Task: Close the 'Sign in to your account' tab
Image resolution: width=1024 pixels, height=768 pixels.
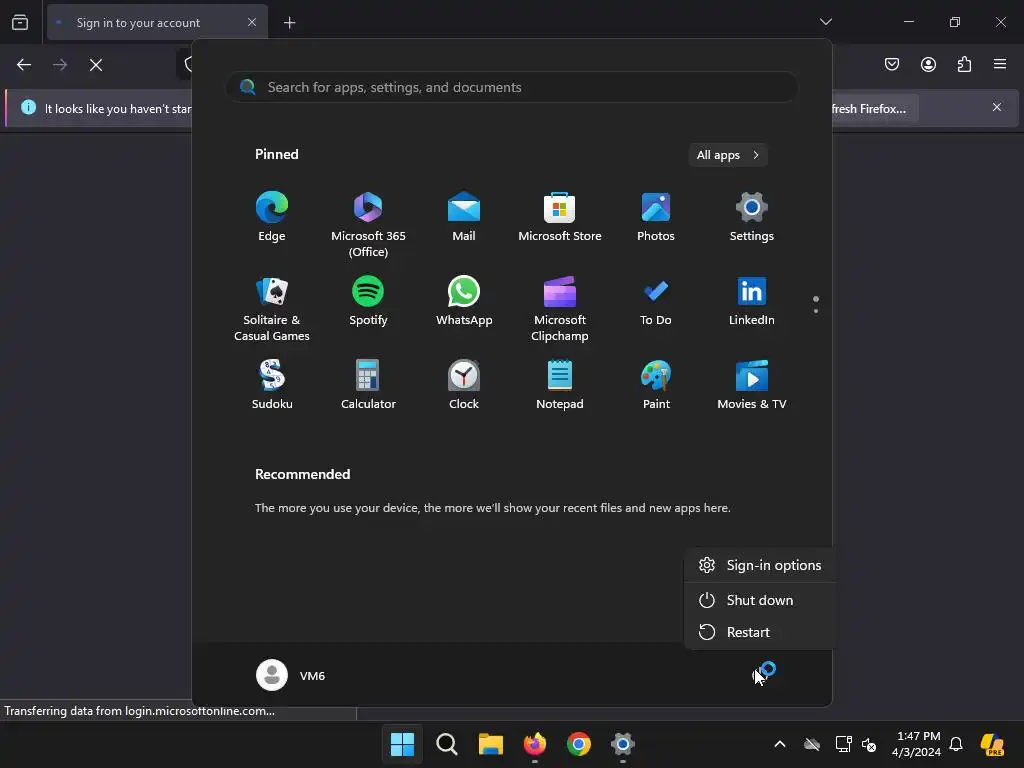Action: point(252,22)
